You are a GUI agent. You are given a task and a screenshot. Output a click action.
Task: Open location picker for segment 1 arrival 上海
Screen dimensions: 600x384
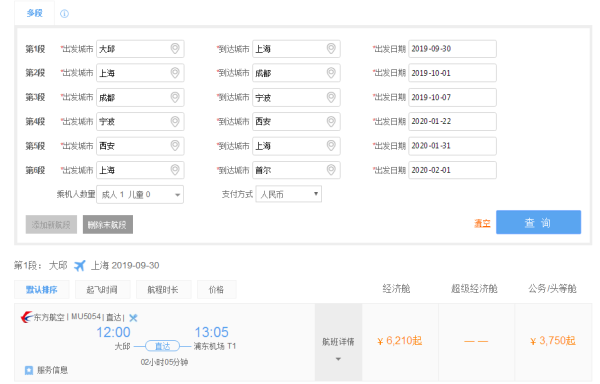(x=331, y=49)
